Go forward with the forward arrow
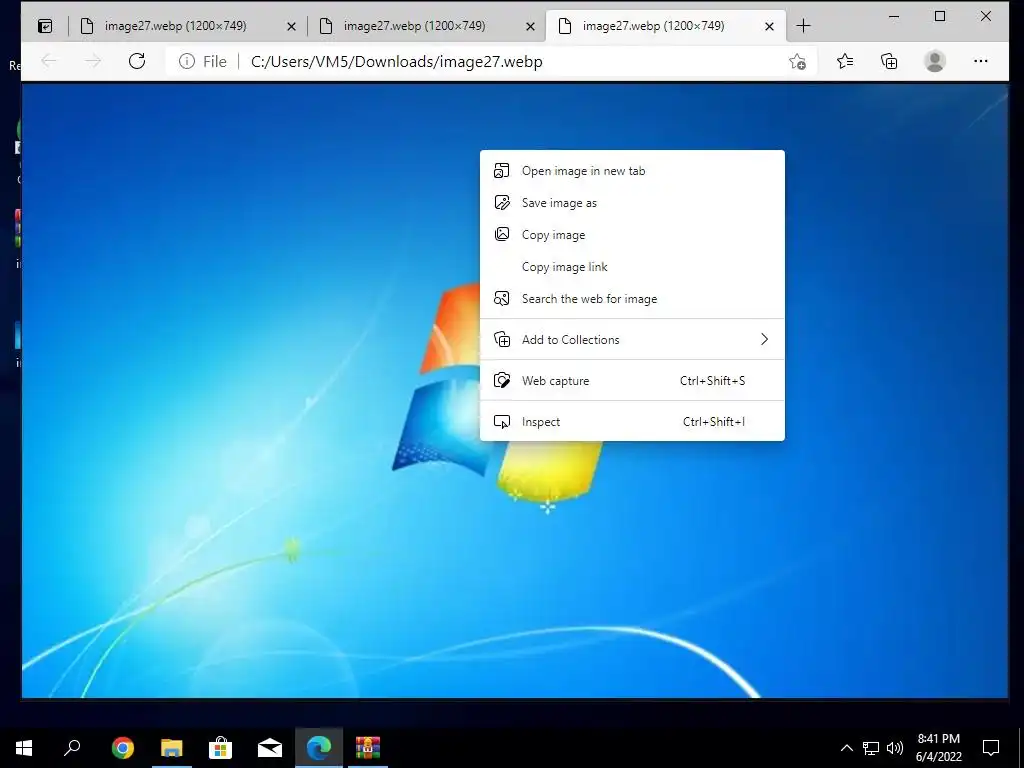Viewport: 1024px width, 768px height. 93,61
